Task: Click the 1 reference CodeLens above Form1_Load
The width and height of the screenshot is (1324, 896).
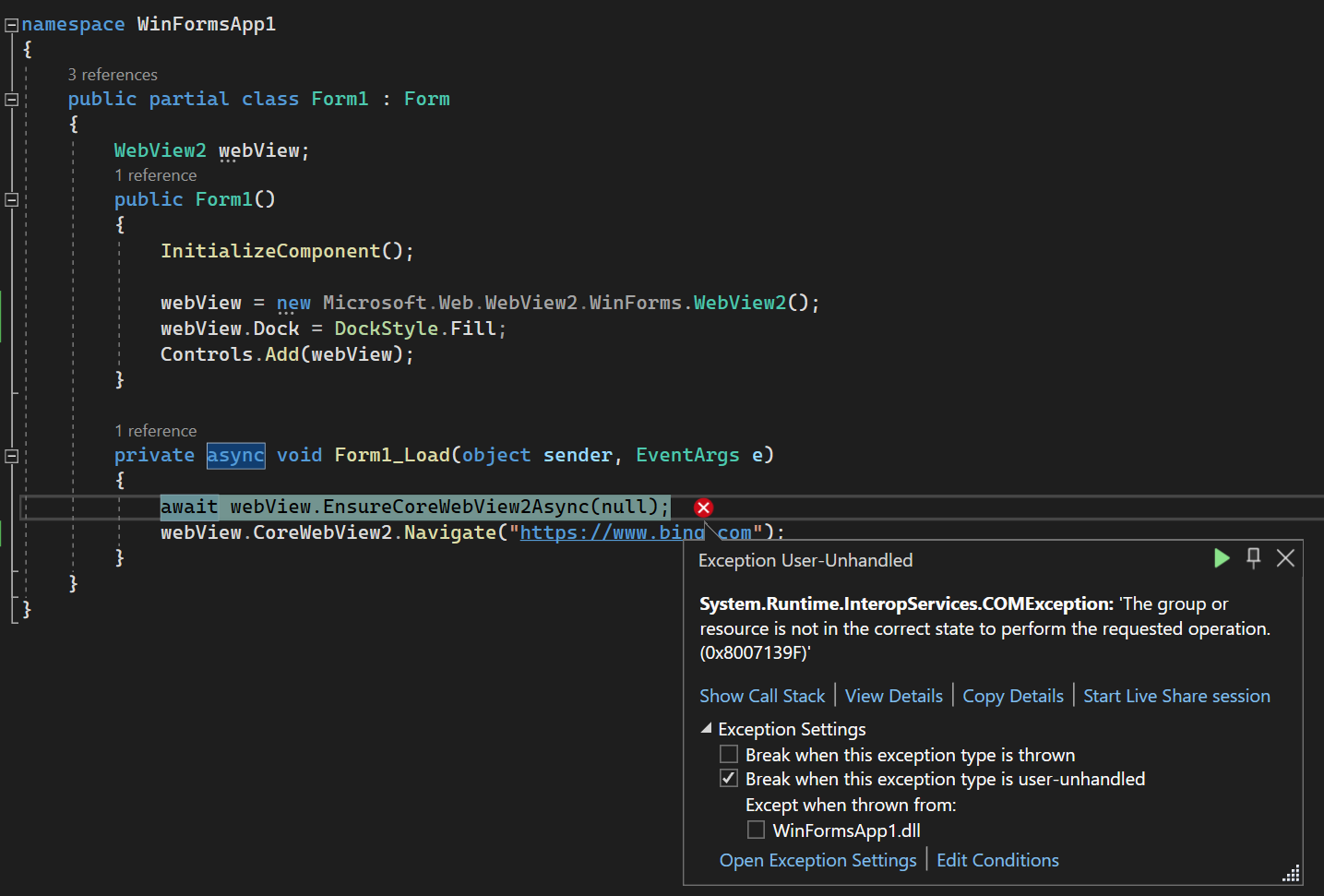Action: coord(156,431)
